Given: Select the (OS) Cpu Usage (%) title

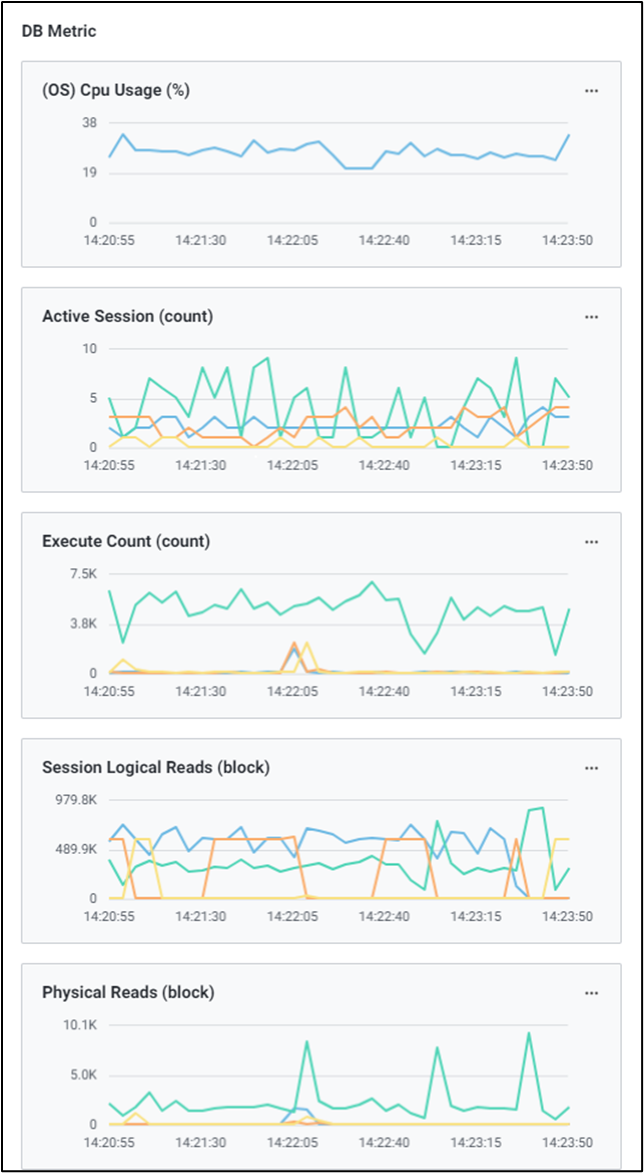Looking at the screenshot, I should 116,91.
